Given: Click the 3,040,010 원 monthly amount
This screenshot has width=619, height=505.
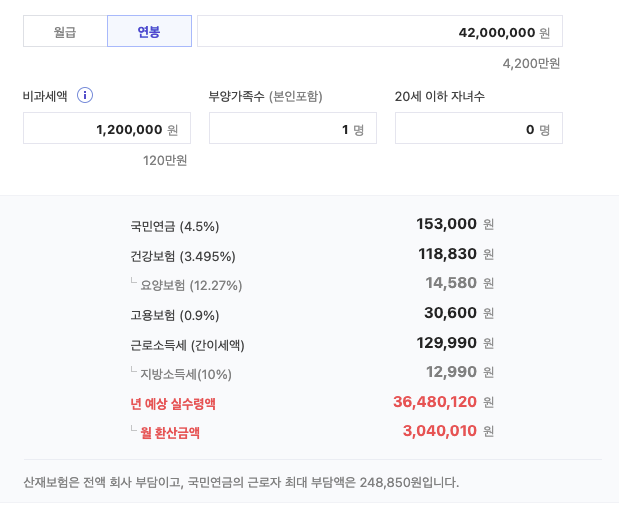Looking at the screenshot, I should coord(448,431).
